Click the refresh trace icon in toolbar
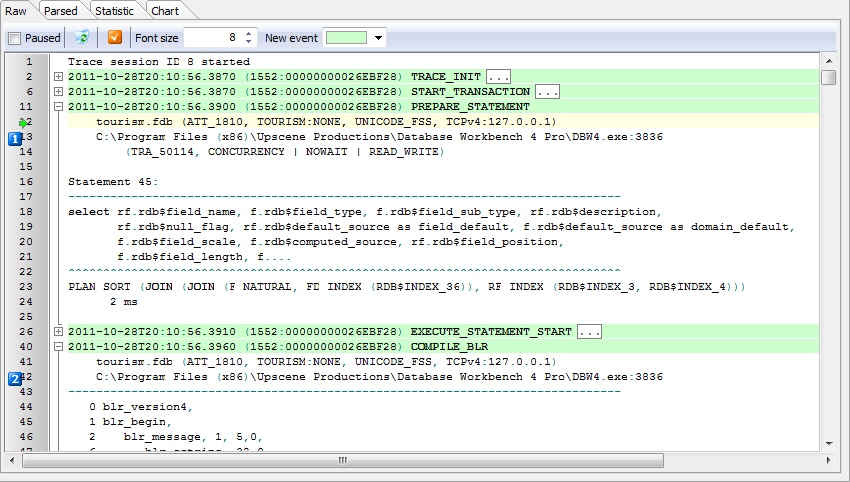 pos(82,38)
